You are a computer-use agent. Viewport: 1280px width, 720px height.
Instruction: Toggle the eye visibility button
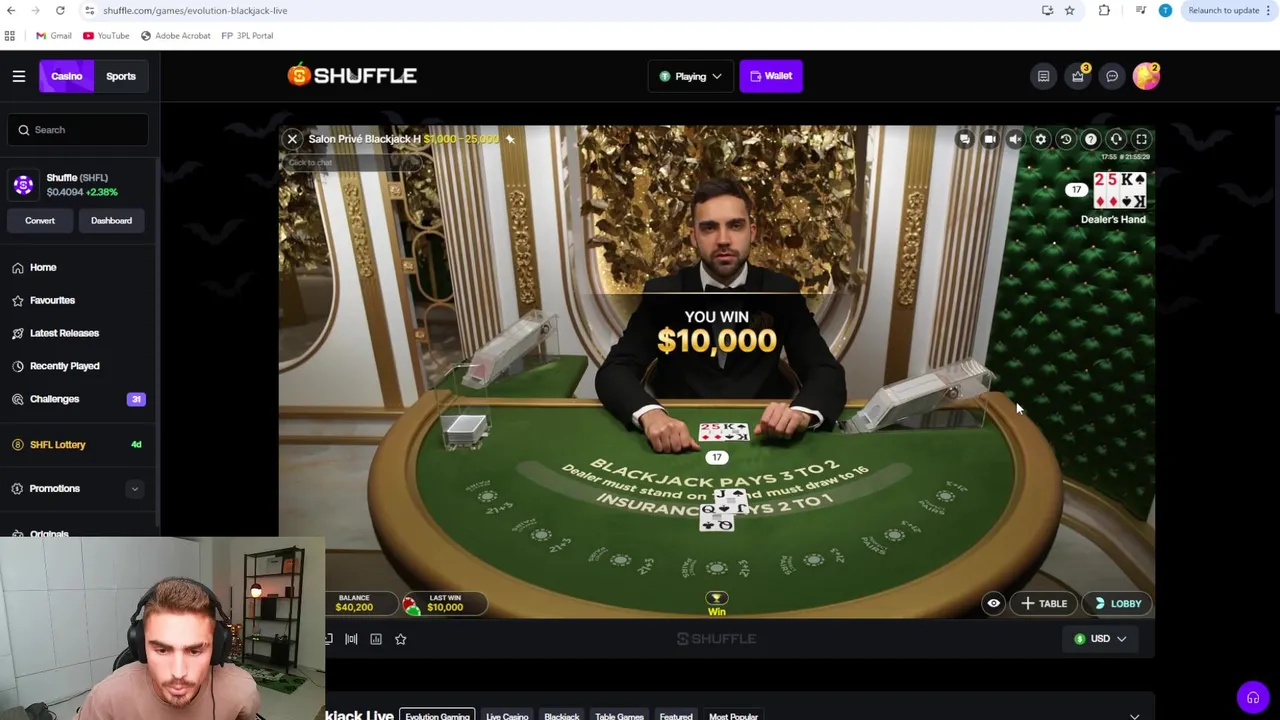993,603
